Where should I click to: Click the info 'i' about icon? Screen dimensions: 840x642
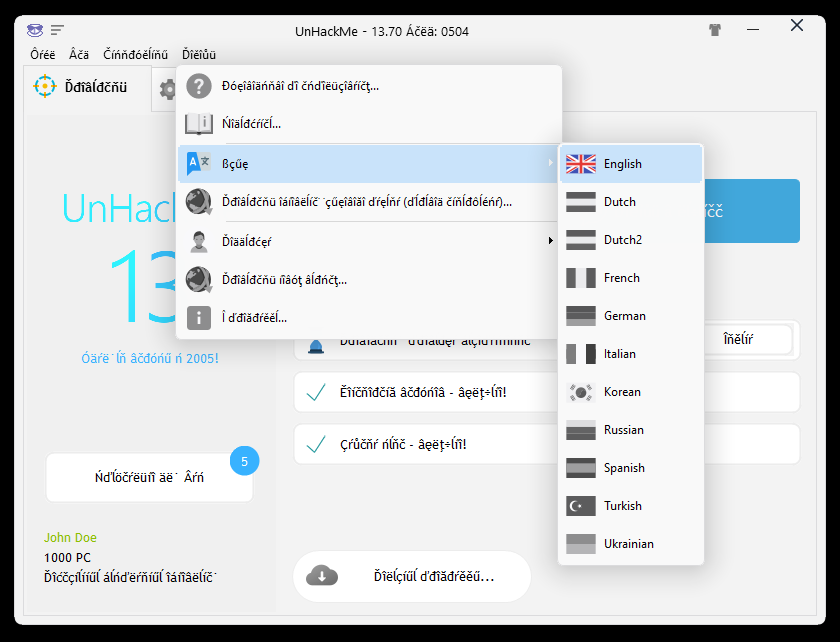(x=199, y=318)
